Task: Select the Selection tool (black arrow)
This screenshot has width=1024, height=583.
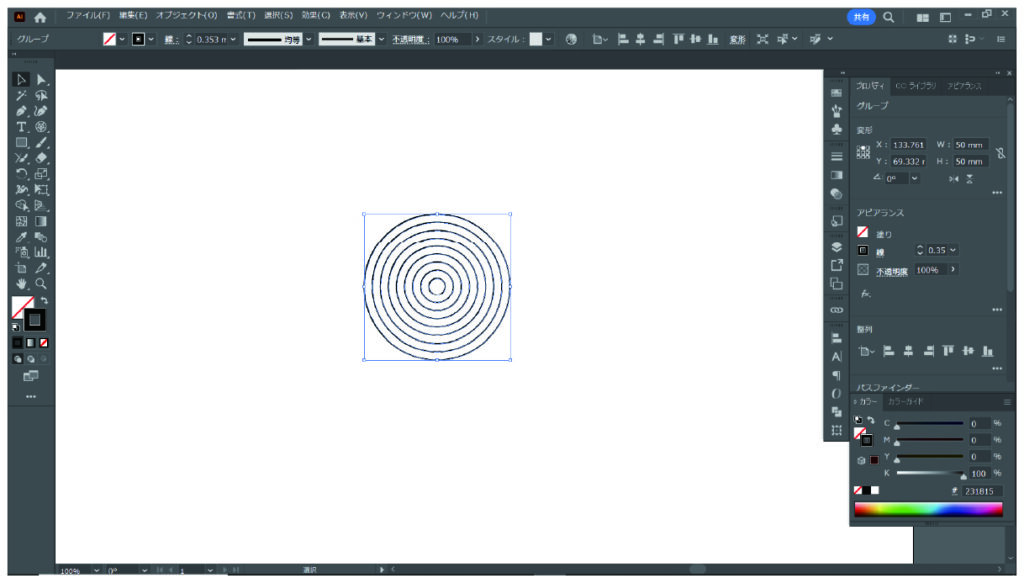Action: coord(21,80)
